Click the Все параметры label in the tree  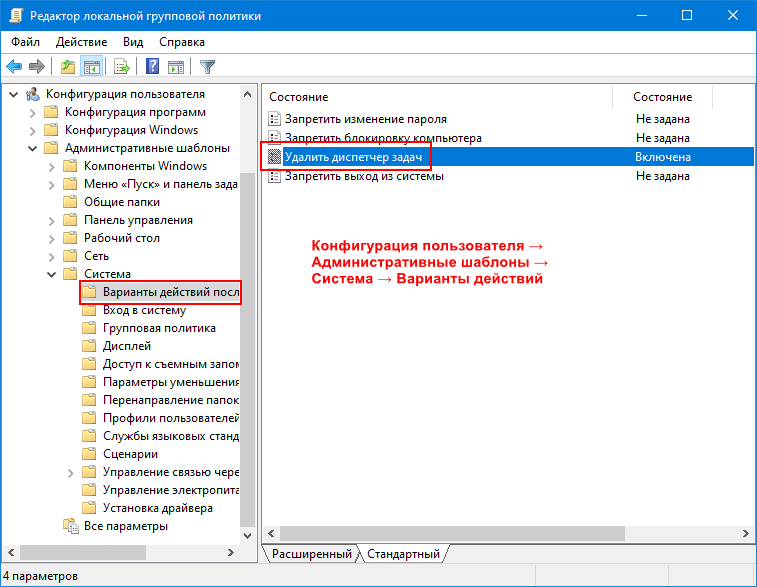[x=126, y=526]
